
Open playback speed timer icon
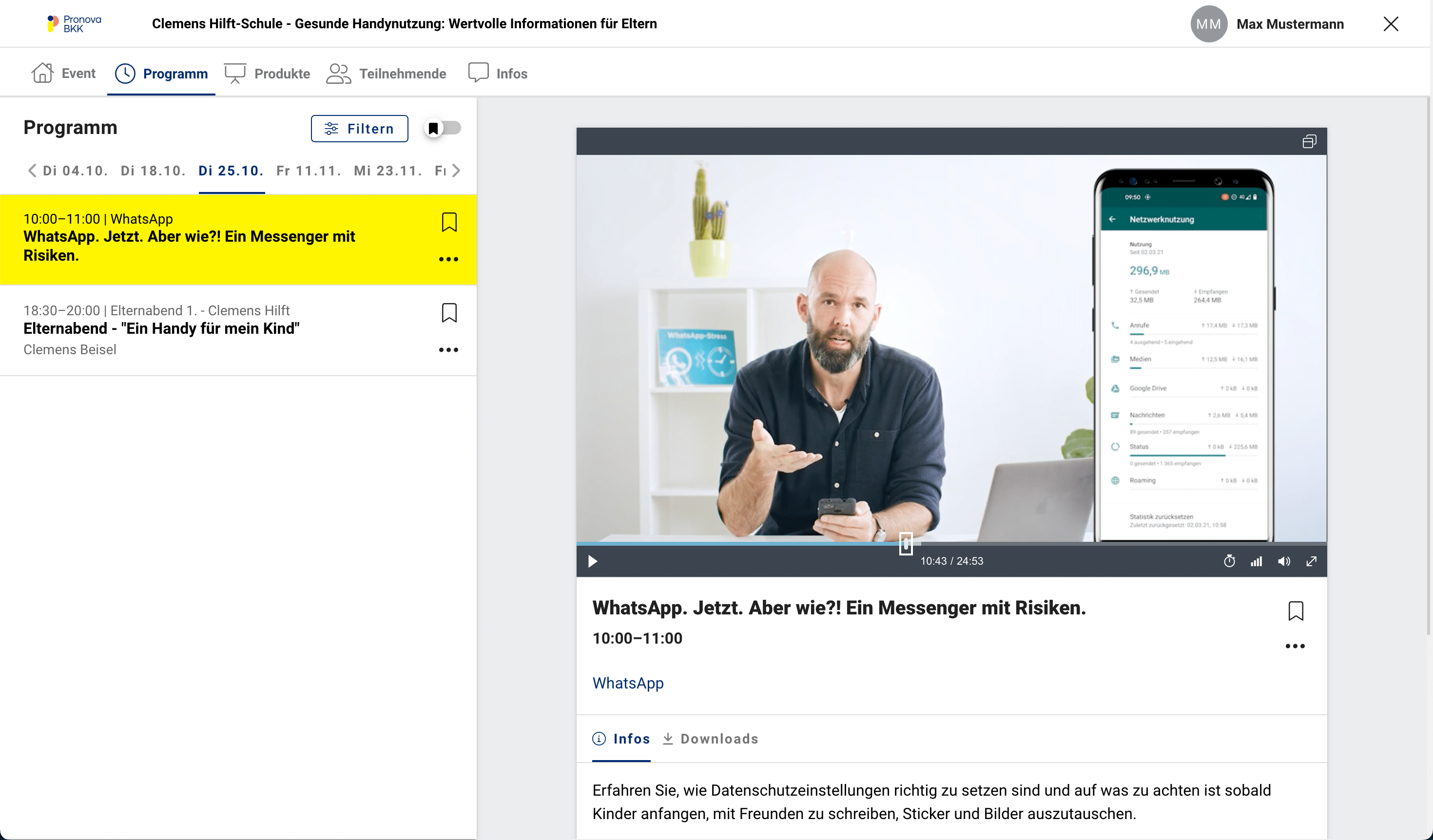1229,561
